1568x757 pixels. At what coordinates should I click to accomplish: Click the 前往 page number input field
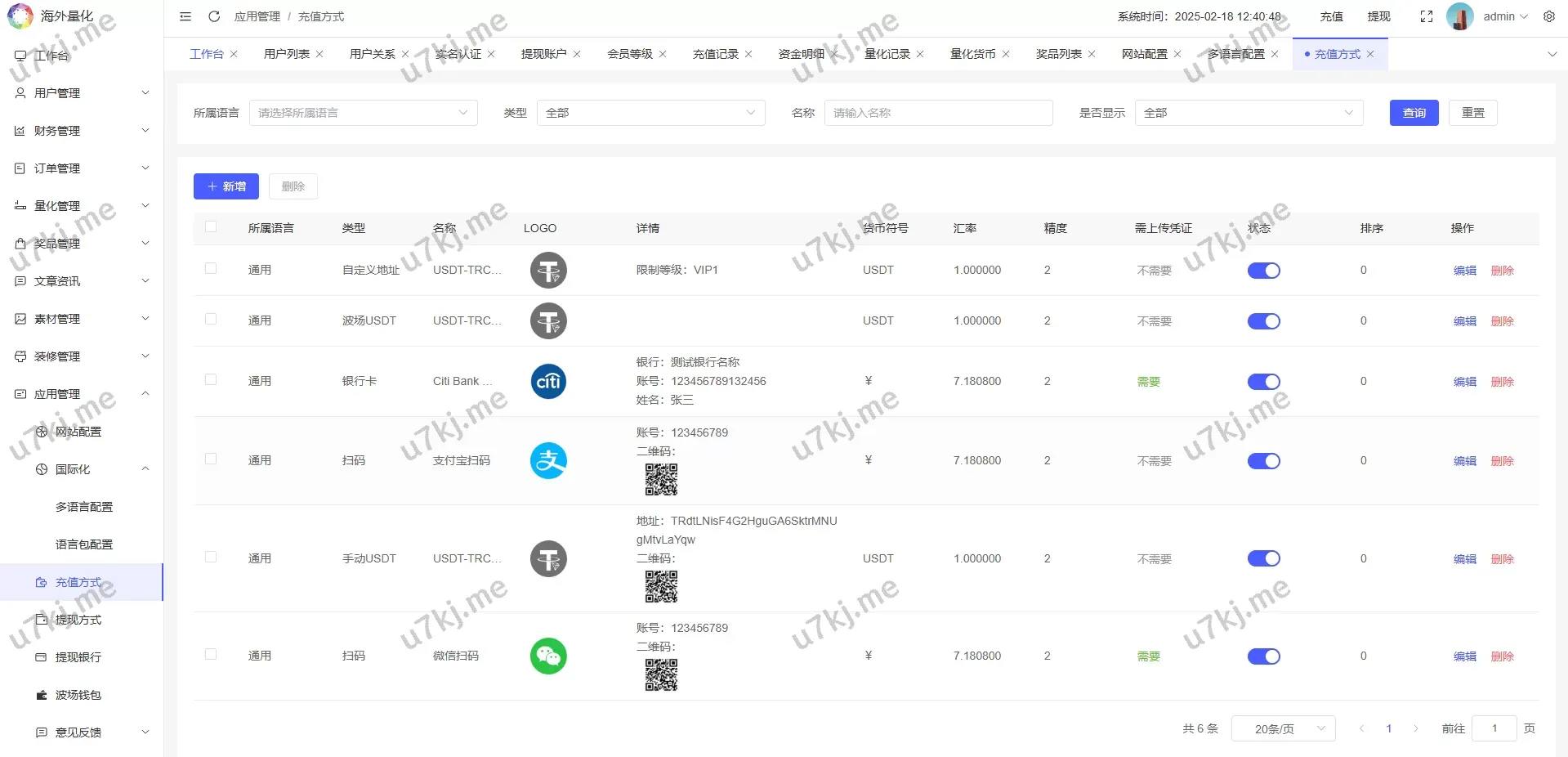tap(1494, 728)
